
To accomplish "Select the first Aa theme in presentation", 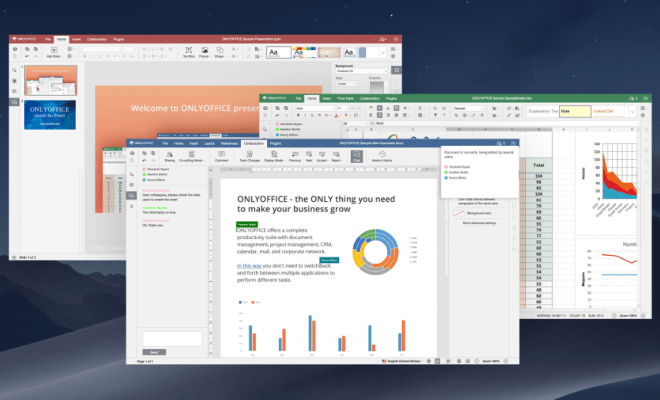I will [279, 53].
